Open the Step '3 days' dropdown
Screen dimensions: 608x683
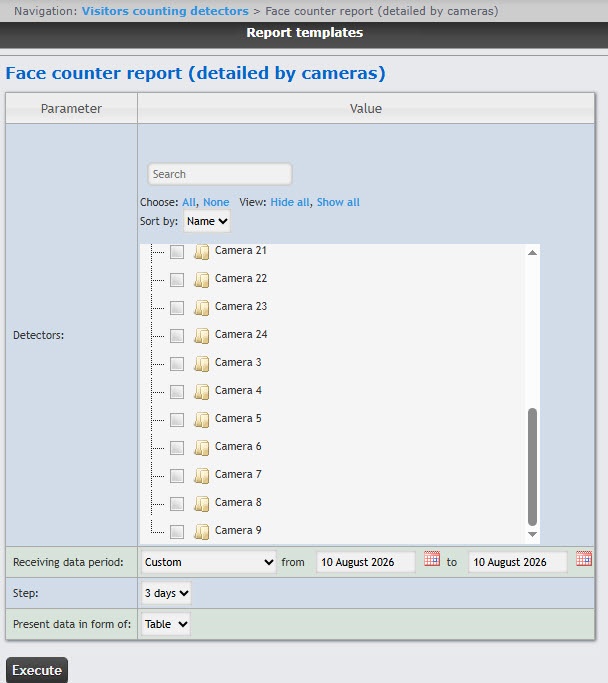point(166,593)
